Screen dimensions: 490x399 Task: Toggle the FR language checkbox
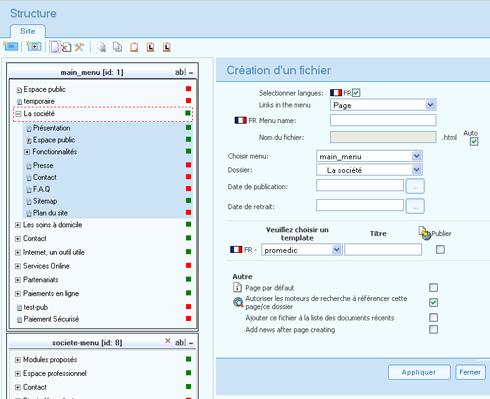pos(356,92)
